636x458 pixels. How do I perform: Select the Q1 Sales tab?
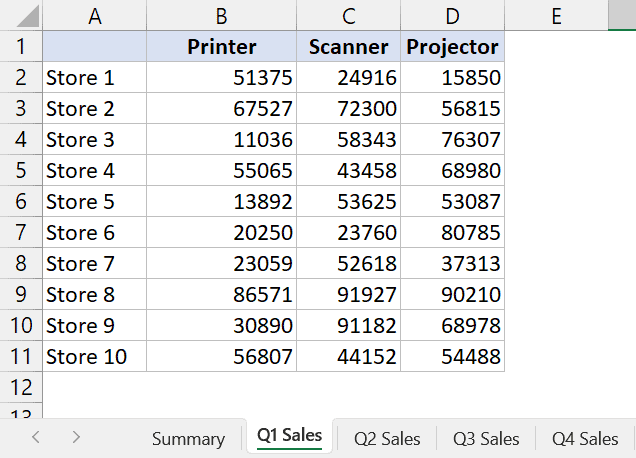pos(289,435)
